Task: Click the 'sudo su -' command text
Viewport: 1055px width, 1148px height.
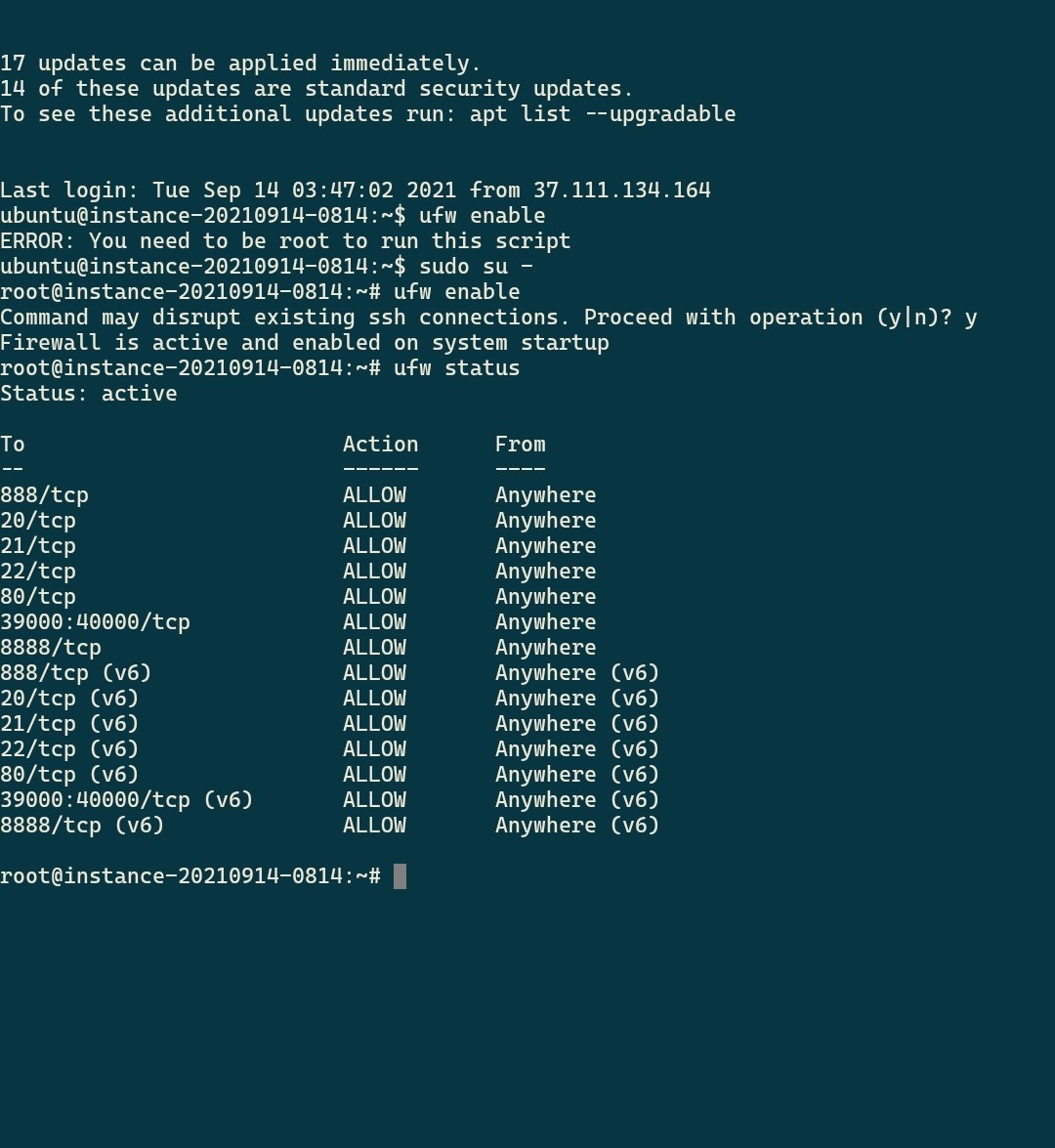Action: coord(476,267)
